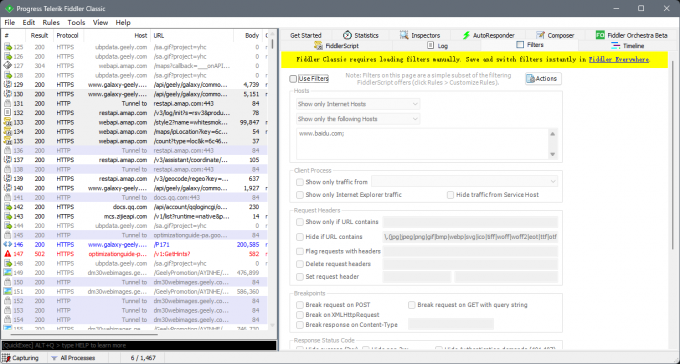
Task: Check Show only traffic from
Action: click(x=300, y=182)
